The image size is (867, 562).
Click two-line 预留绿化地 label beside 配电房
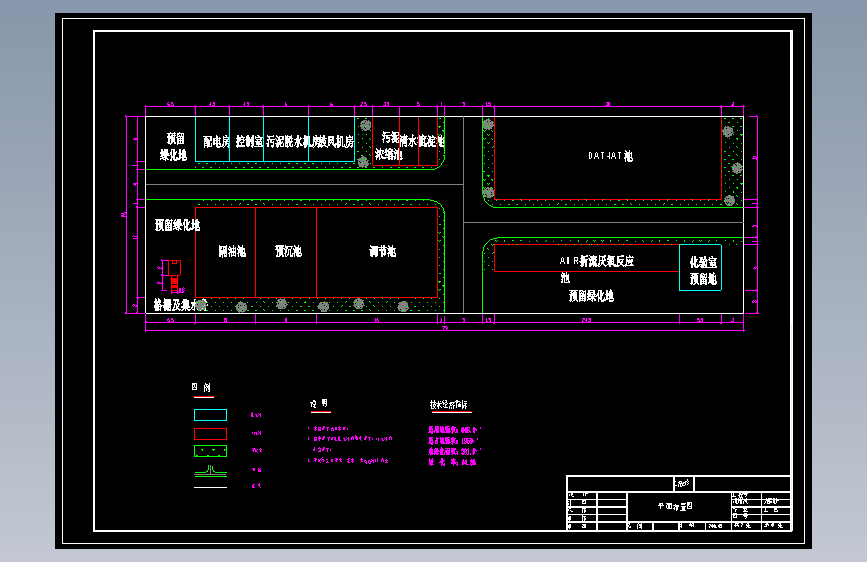(x=174, y=147)
